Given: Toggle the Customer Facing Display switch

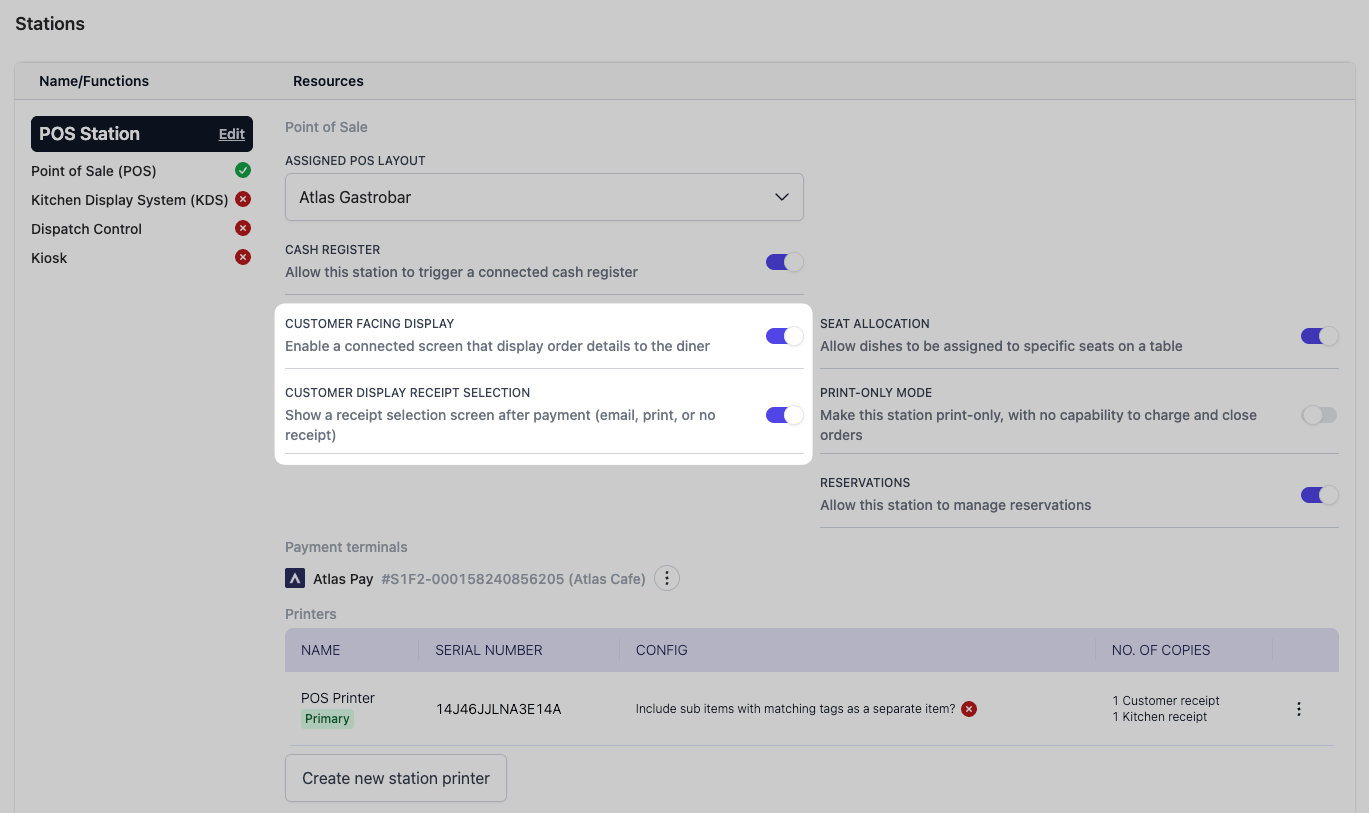Looking at the screenshot, I should point(785,336).
